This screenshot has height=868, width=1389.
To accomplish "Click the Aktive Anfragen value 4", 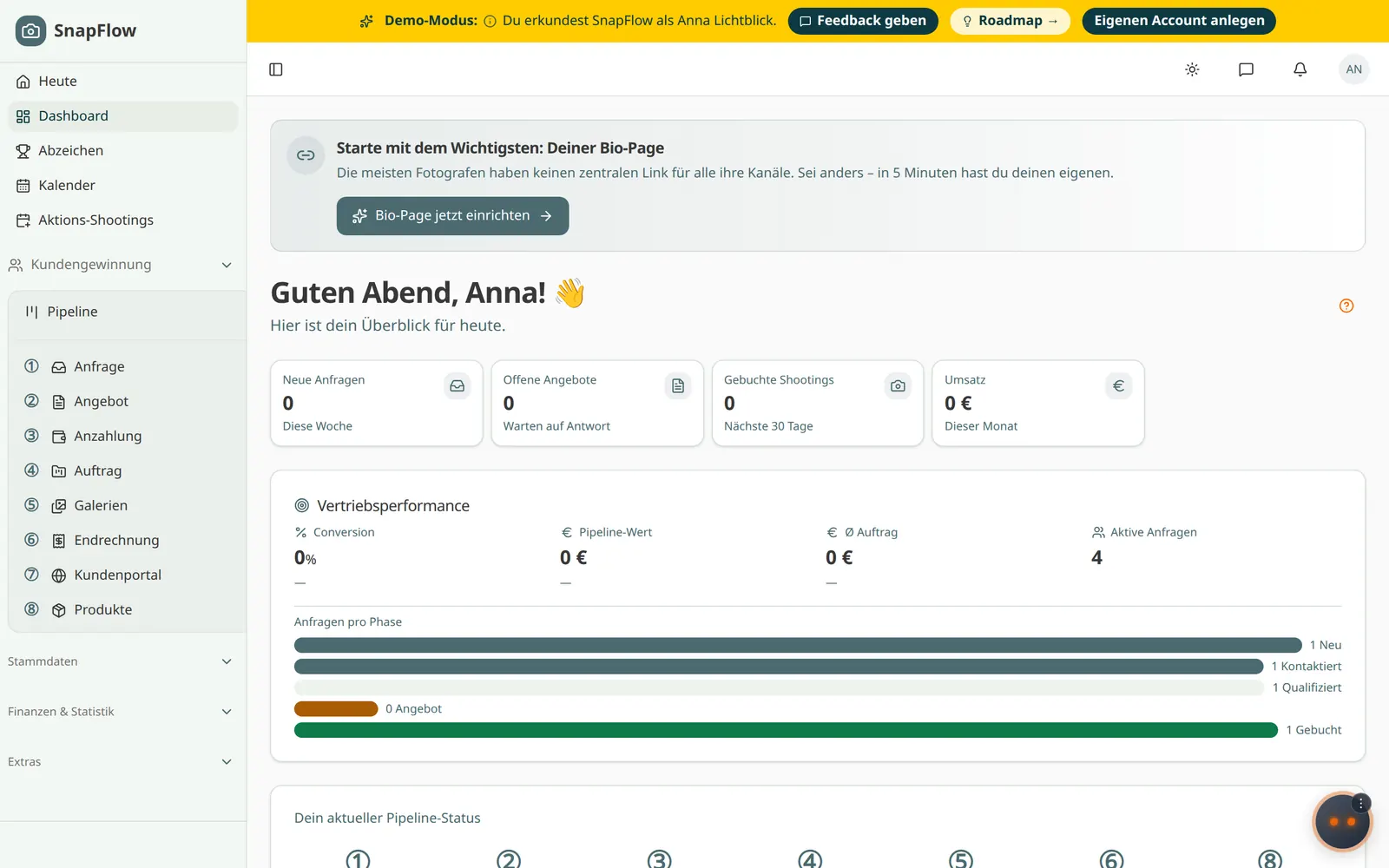I will tap(1096, 557).
